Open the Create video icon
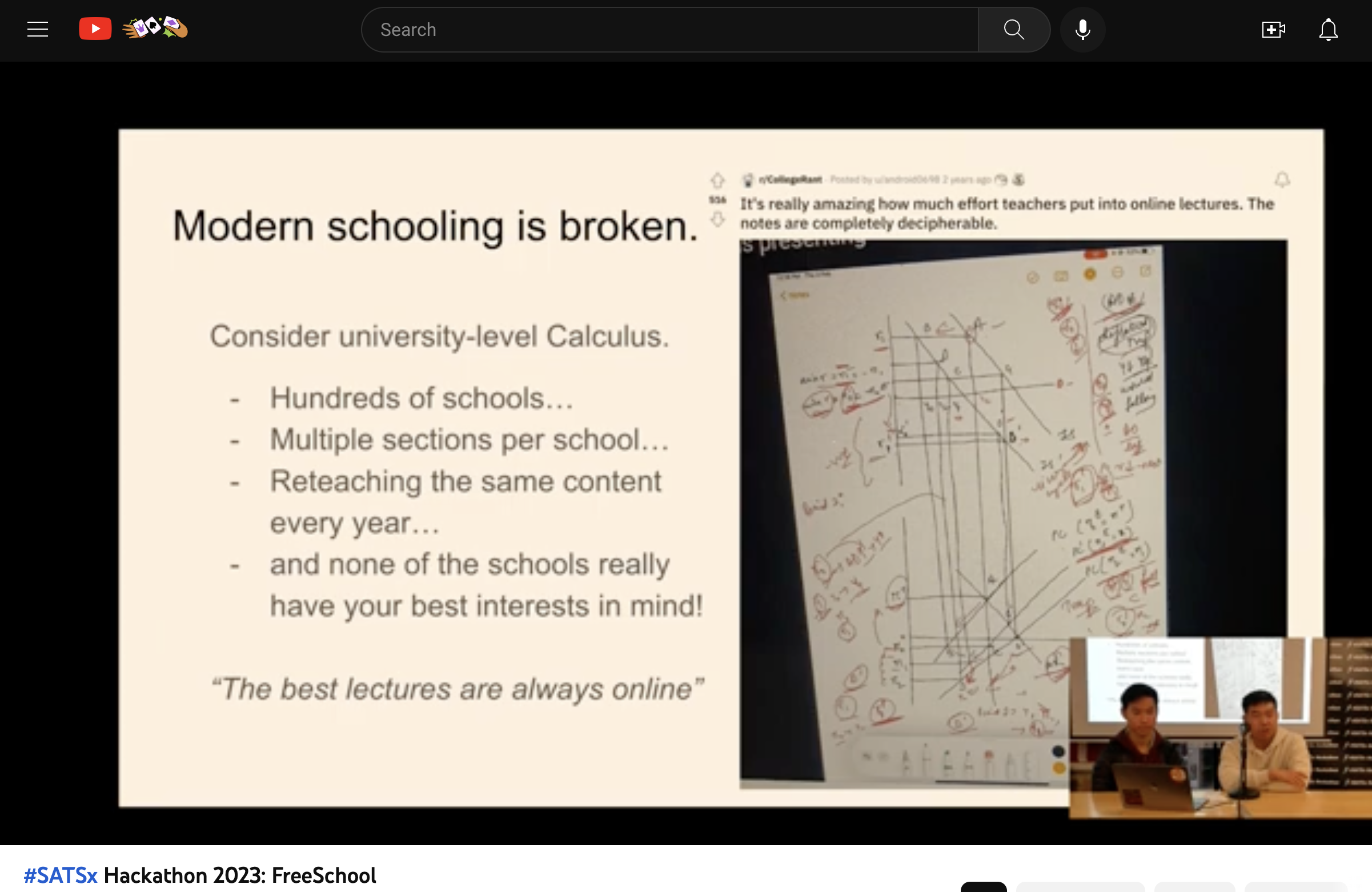 (1273, 29)
